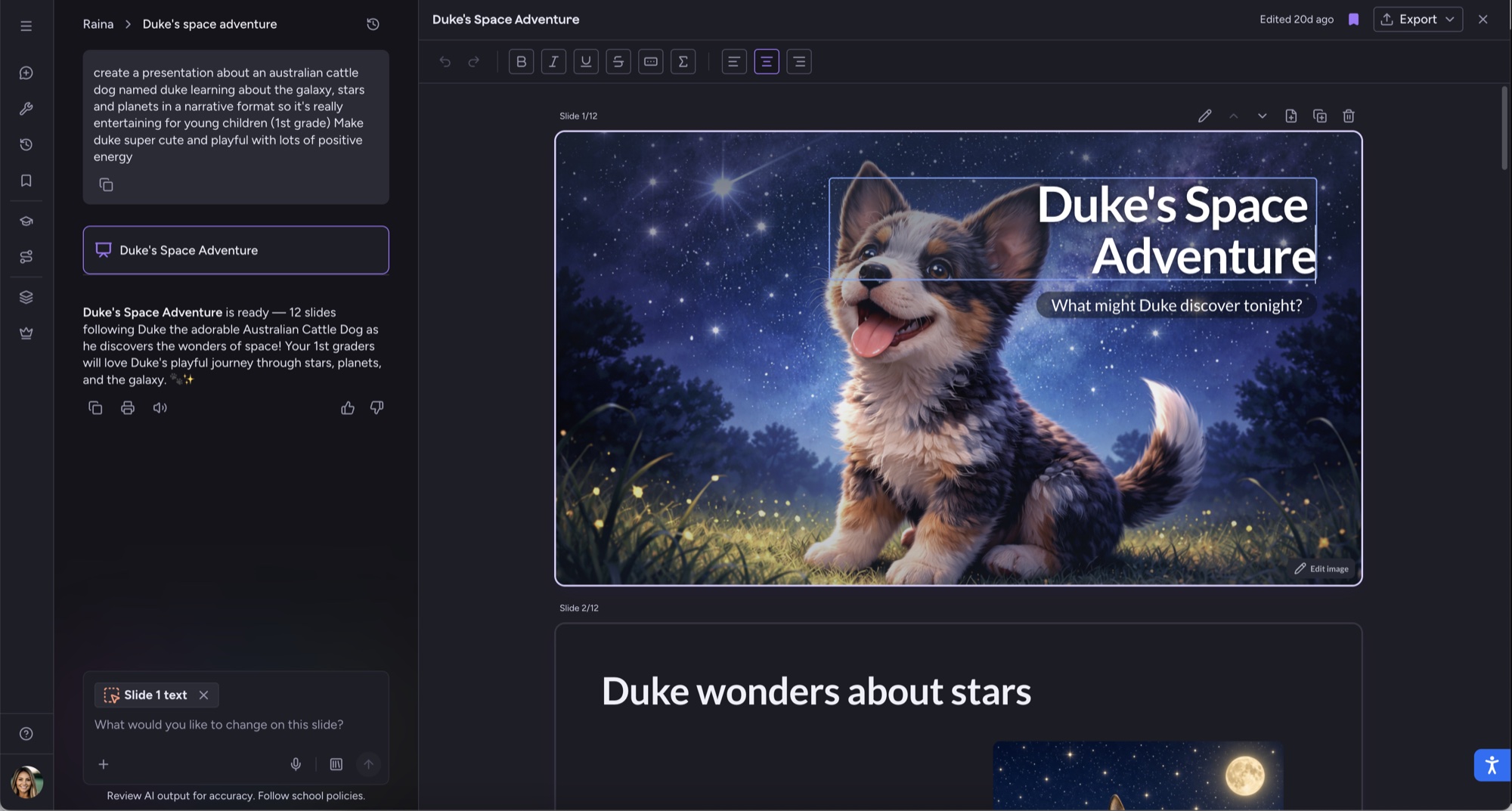Align text right
The image size is (1512, 811).
point(799,62)
